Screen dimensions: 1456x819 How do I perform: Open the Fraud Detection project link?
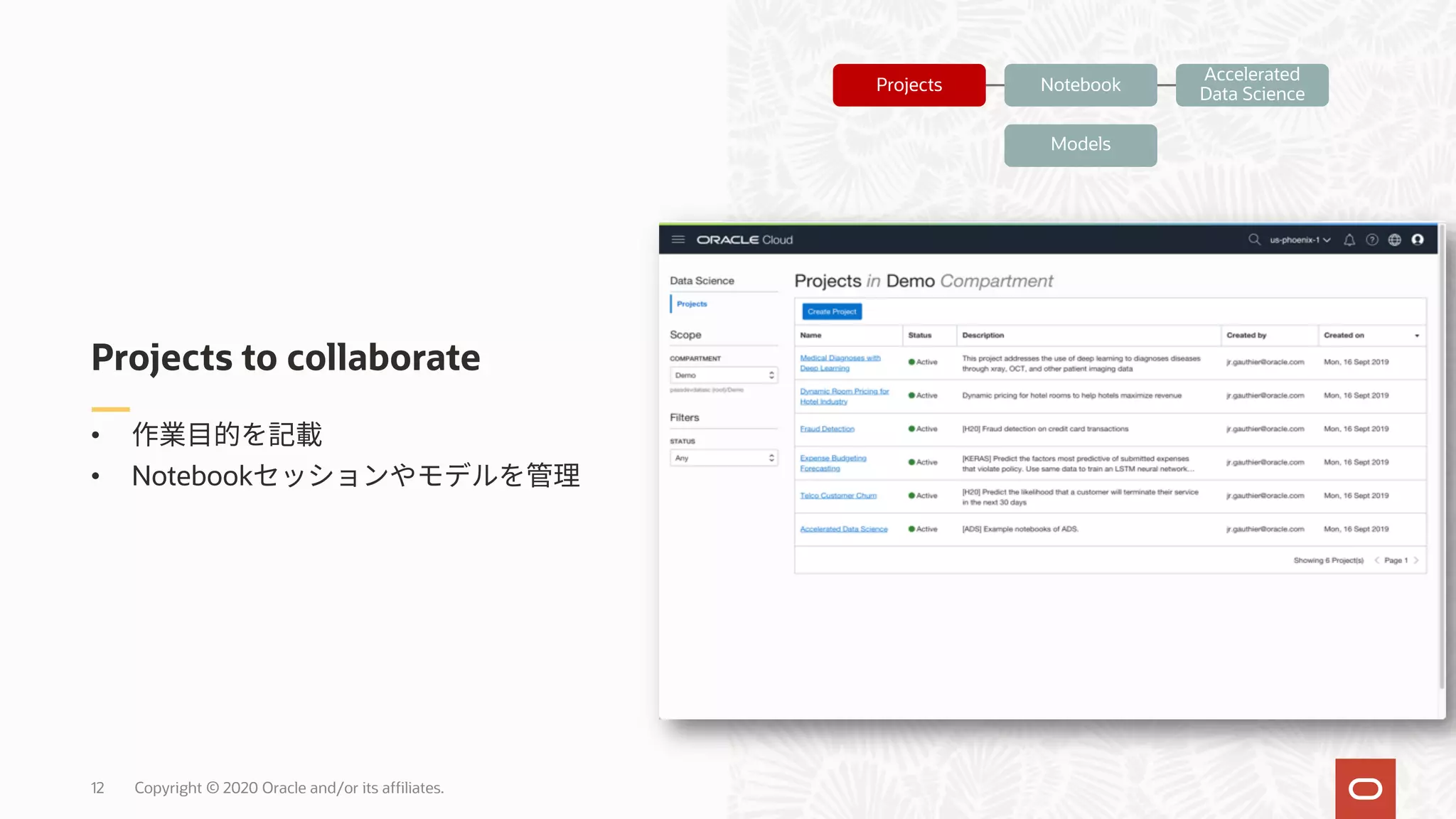point(827,429)
